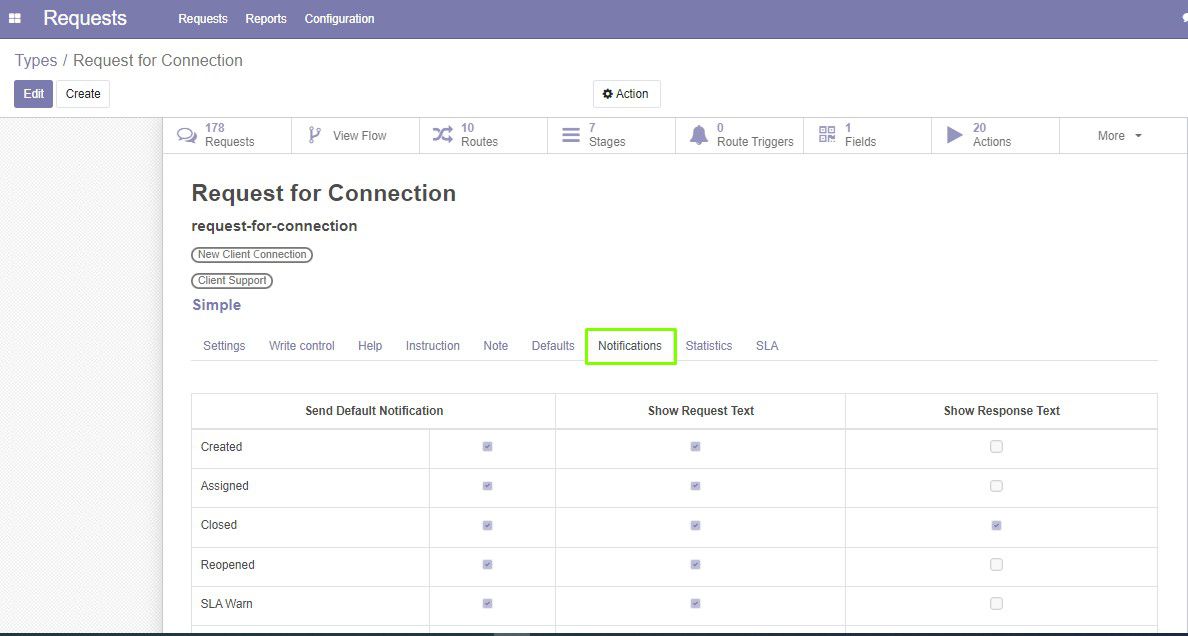Open the 7 Stages stat button
Screen dimensions: 1188x636
(x=611, y=136)
